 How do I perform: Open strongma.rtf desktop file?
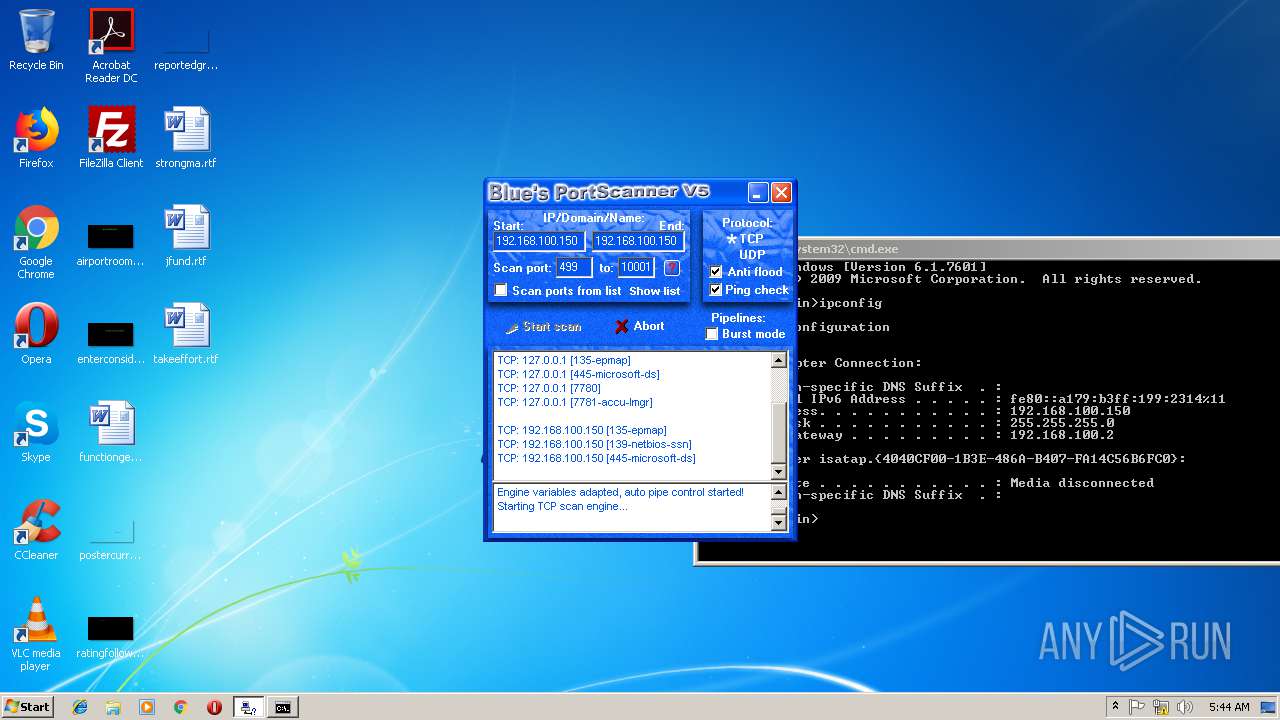pyautogui.click(x=186, y=138)
